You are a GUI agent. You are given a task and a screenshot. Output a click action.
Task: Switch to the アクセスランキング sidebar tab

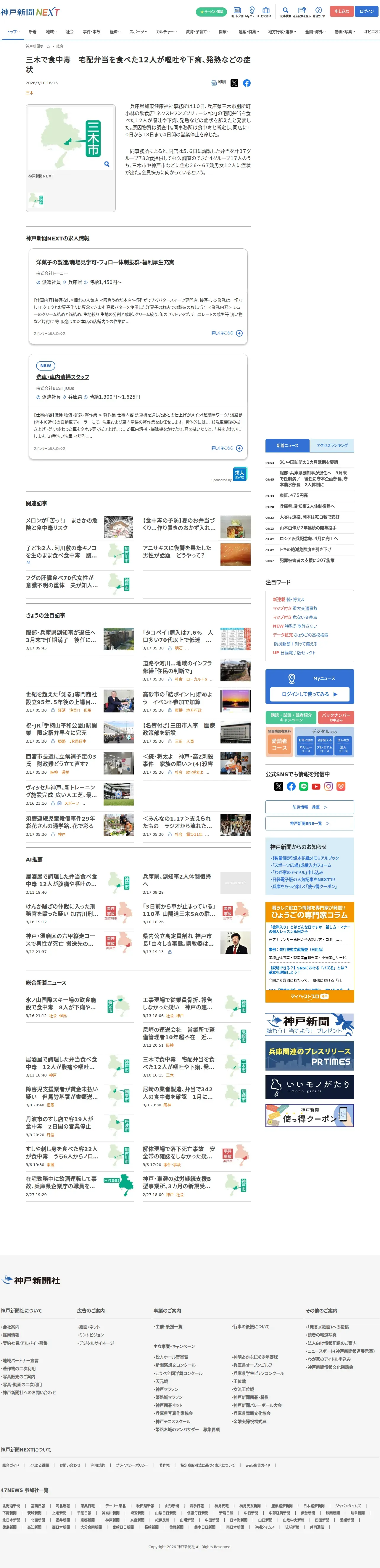click(x=332, y=446)
